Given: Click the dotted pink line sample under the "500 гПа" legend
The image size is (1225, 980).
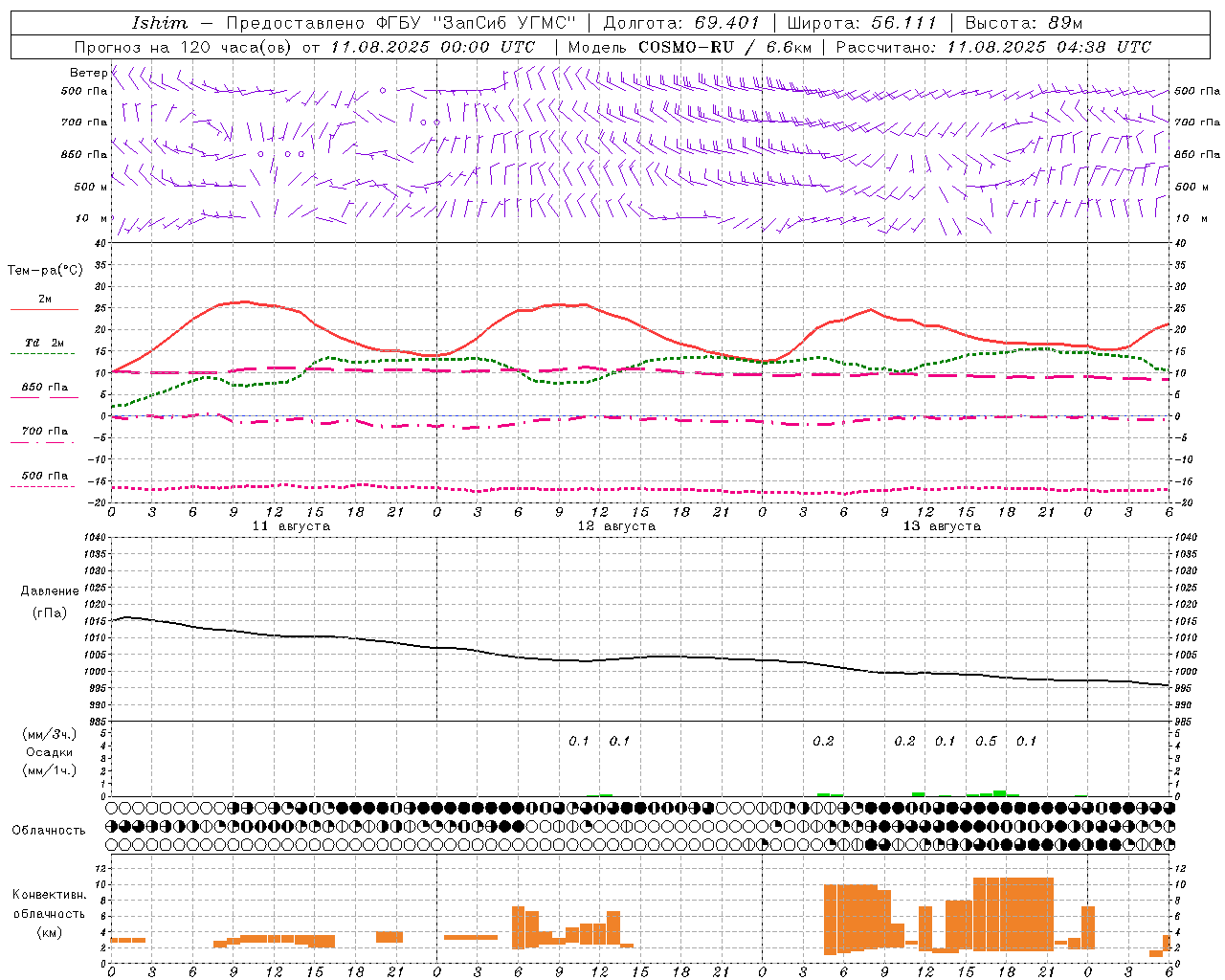Looking at the screenshot, I should pos(43,487).
